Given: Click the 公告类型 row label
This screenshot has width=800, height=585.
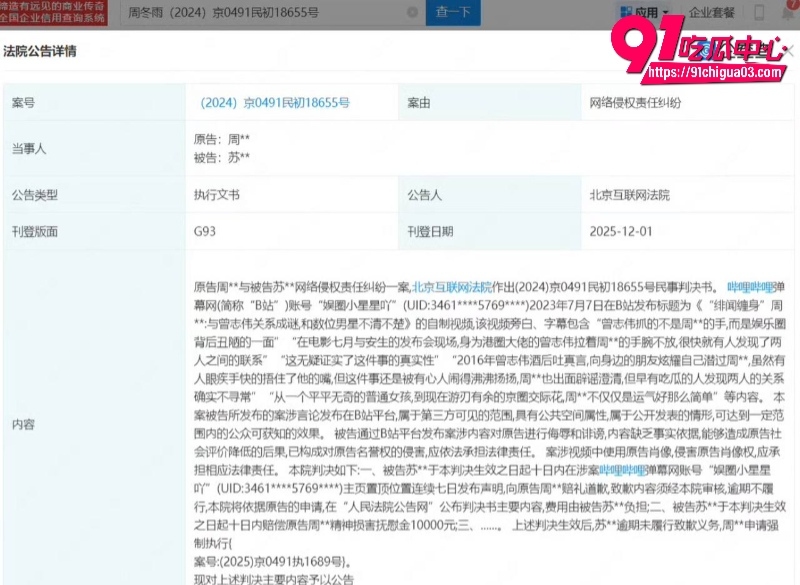Looking at the screenshot, I should click(x=35, y=195).
